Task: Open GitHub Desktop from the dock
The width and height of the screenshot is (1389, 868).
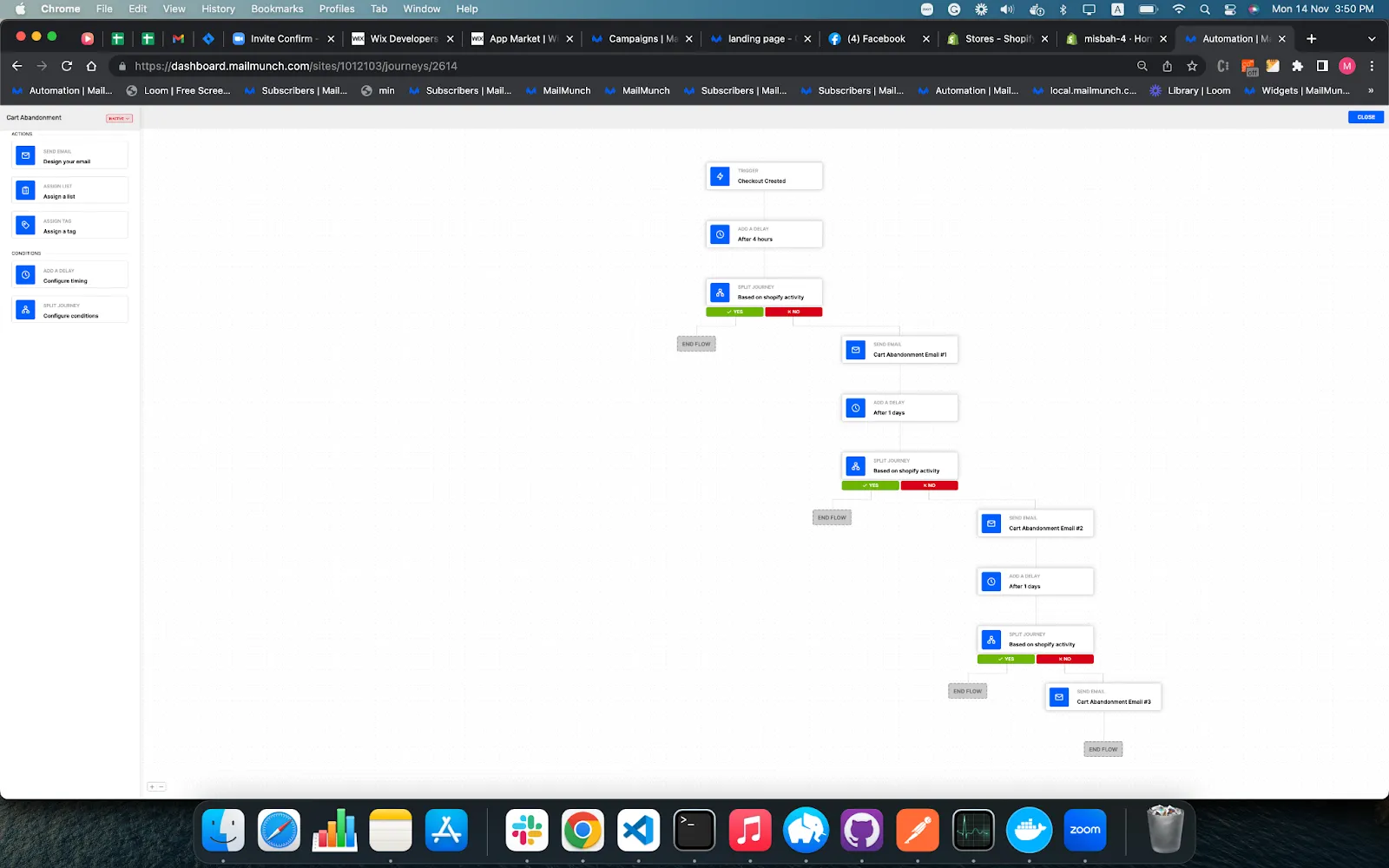Action: click(861, 831)
